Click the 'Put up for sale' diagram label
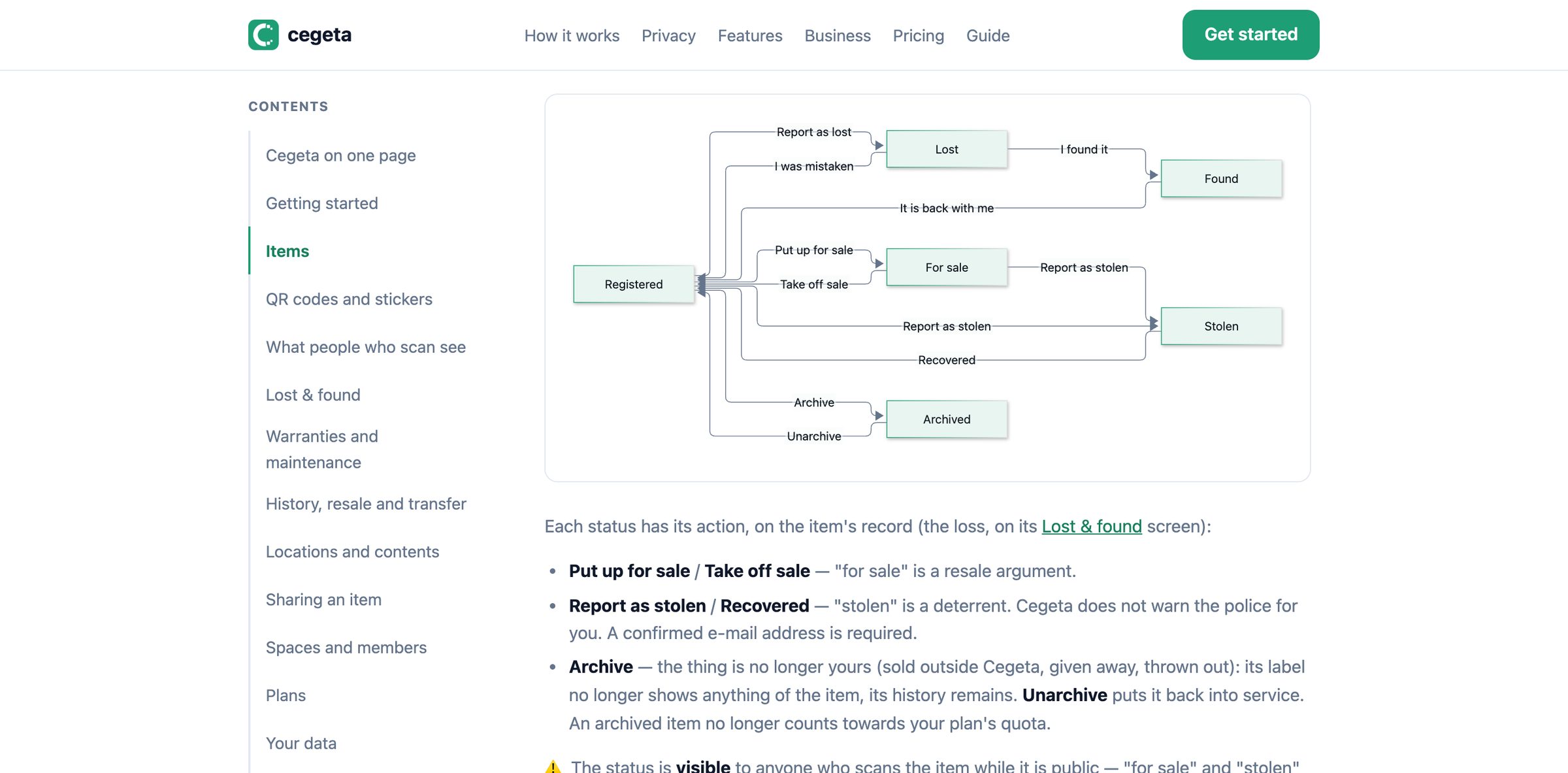Viewport: 1568px width, 773px height. tap(814, 250)
